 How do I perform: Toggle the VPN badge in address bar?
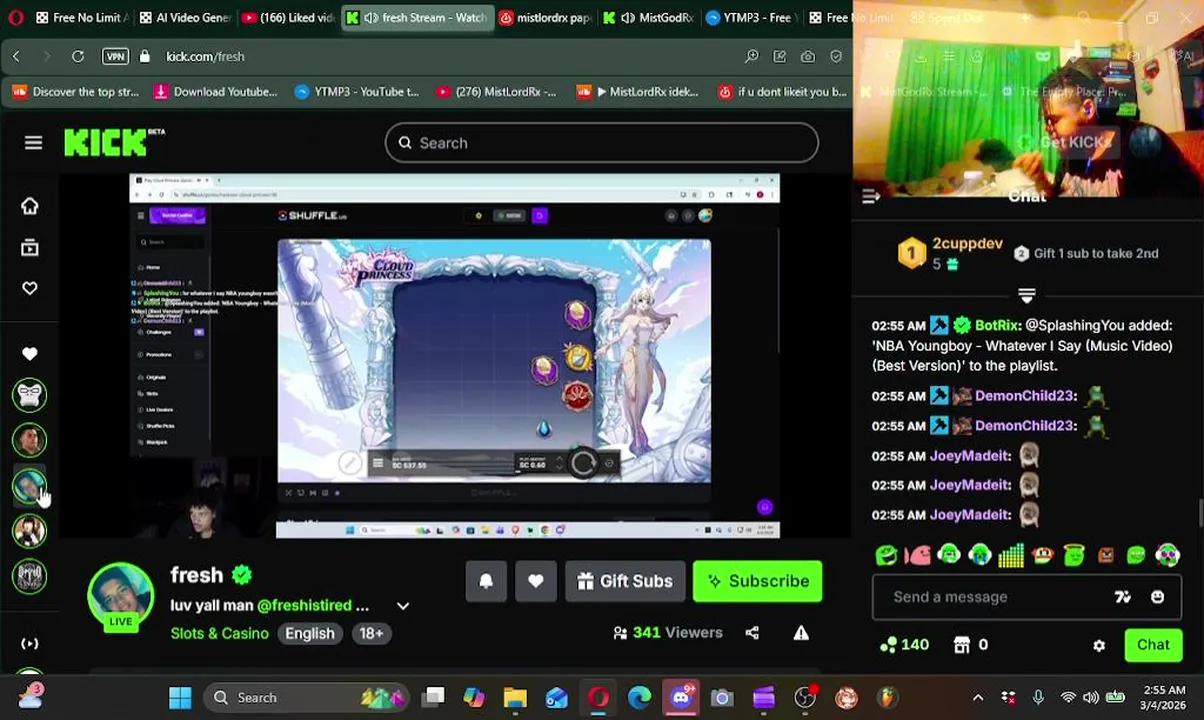115,57
